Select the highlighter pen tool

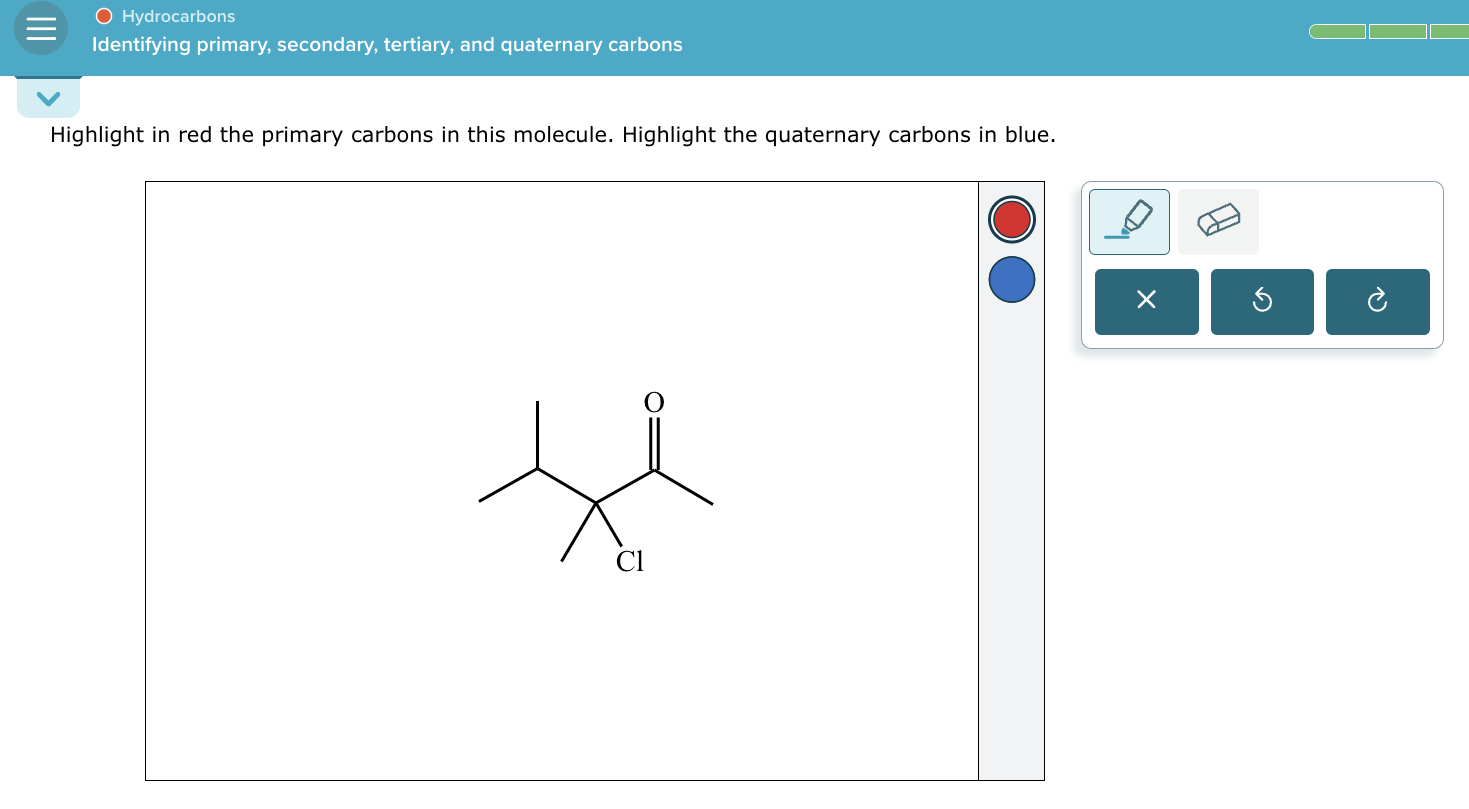(x=1129, y=222)
